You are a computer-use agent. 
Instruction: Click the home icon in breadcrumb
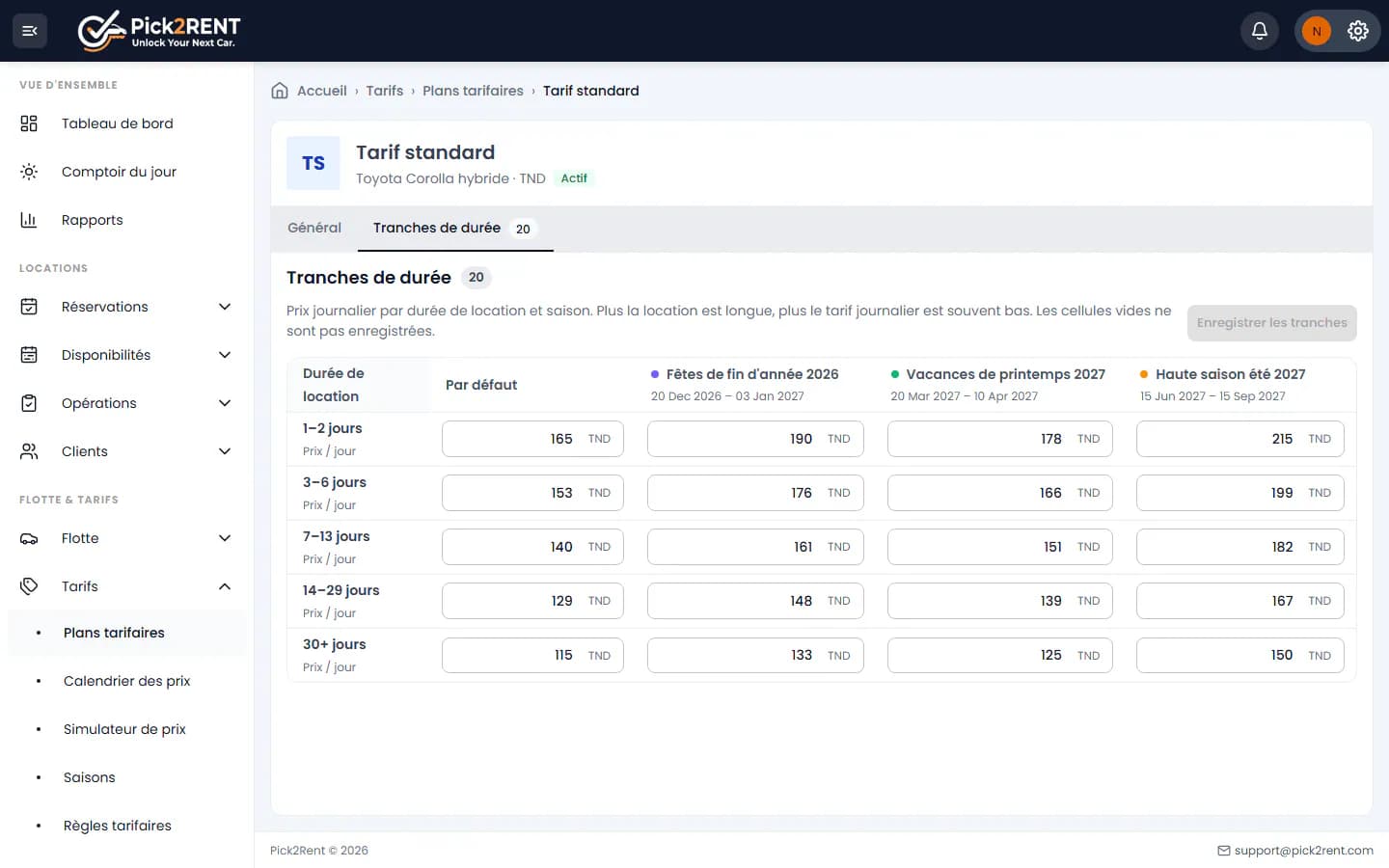pyautogui.click(x=280, y=91)
